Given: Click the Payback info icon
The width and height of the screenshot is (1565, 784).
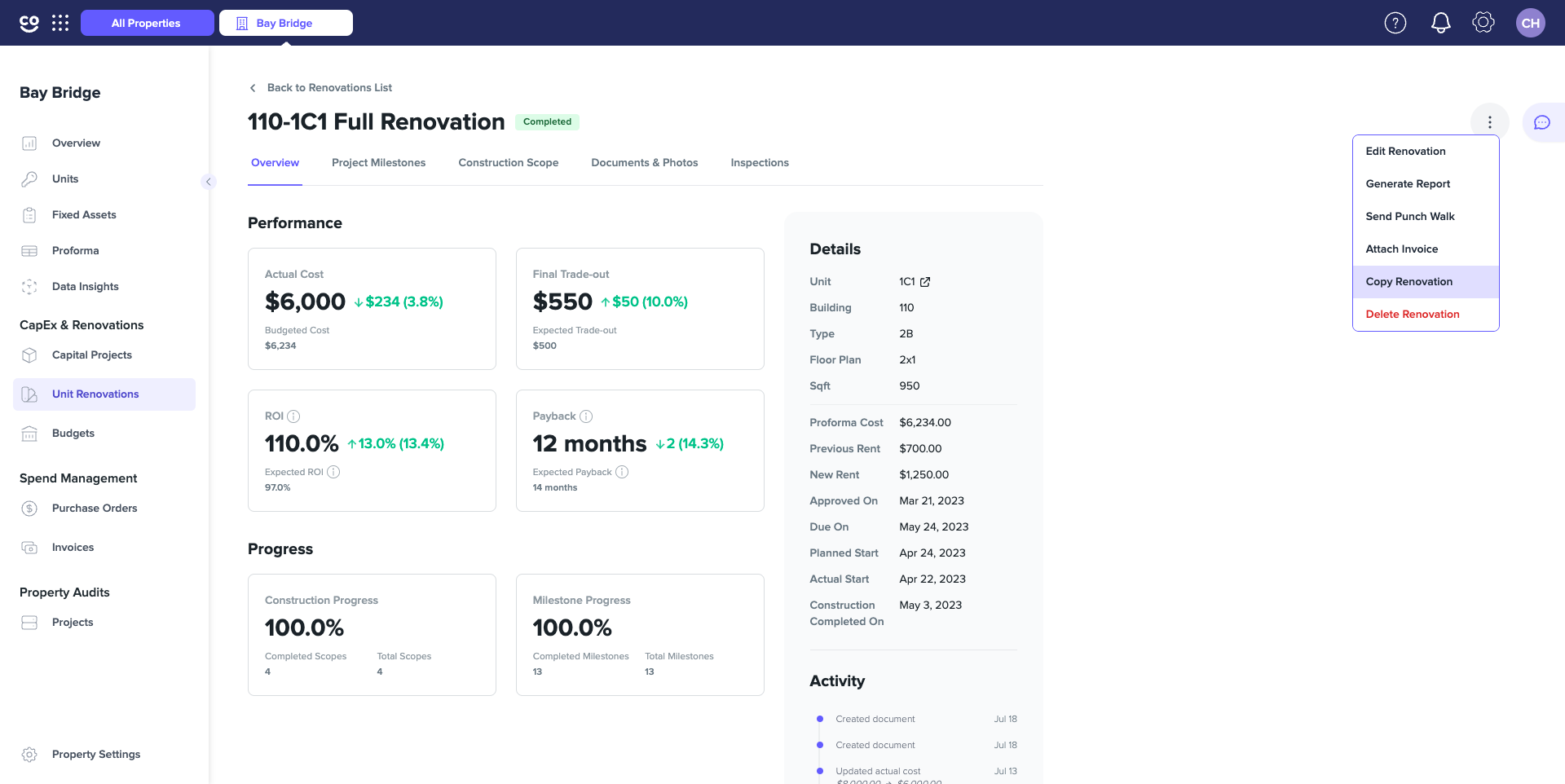Looking at the screenshot, I should [586, 416].
